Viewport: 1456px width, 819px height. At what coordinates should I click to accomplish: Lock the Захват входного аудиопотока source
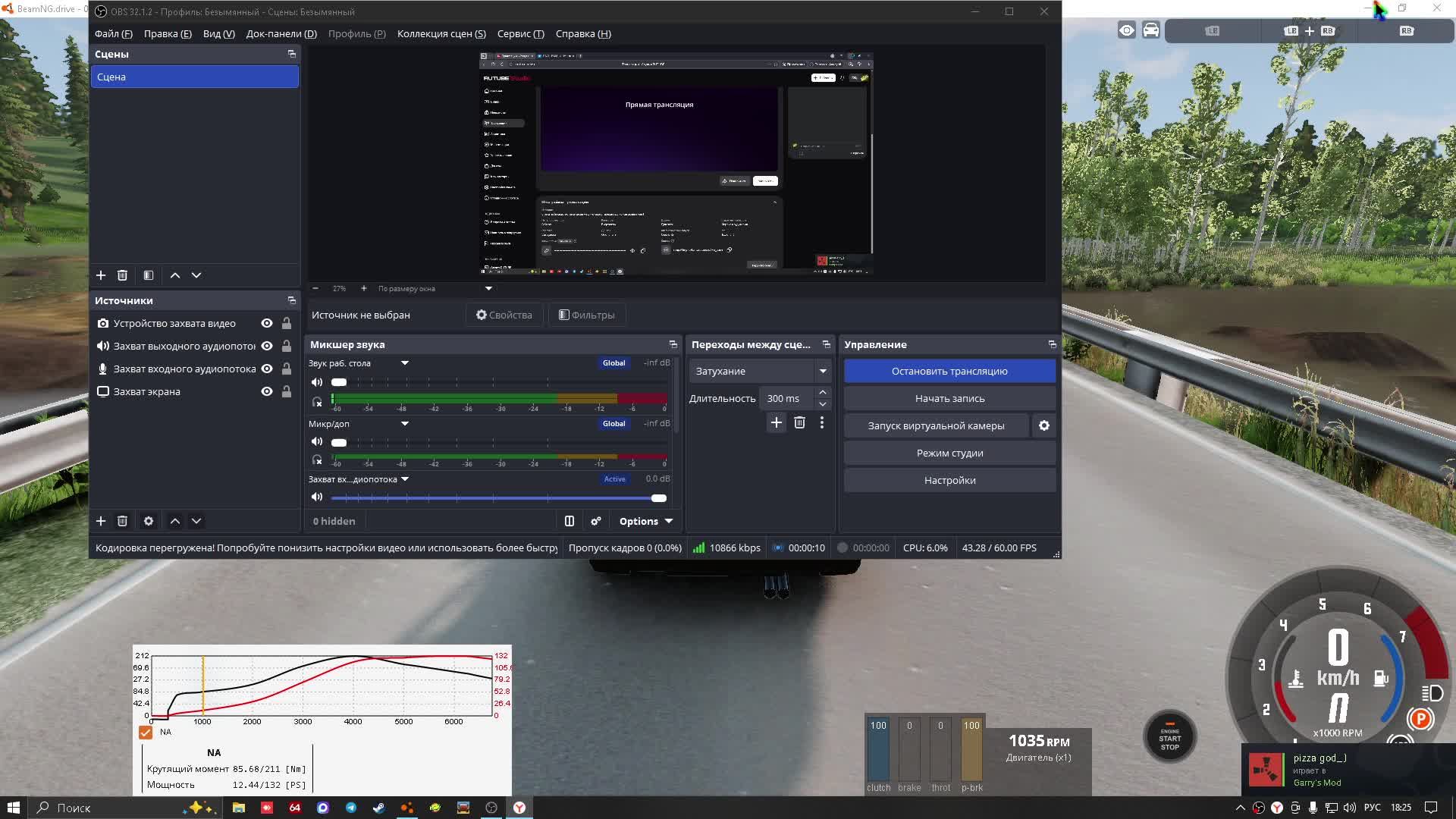point(287,369)
